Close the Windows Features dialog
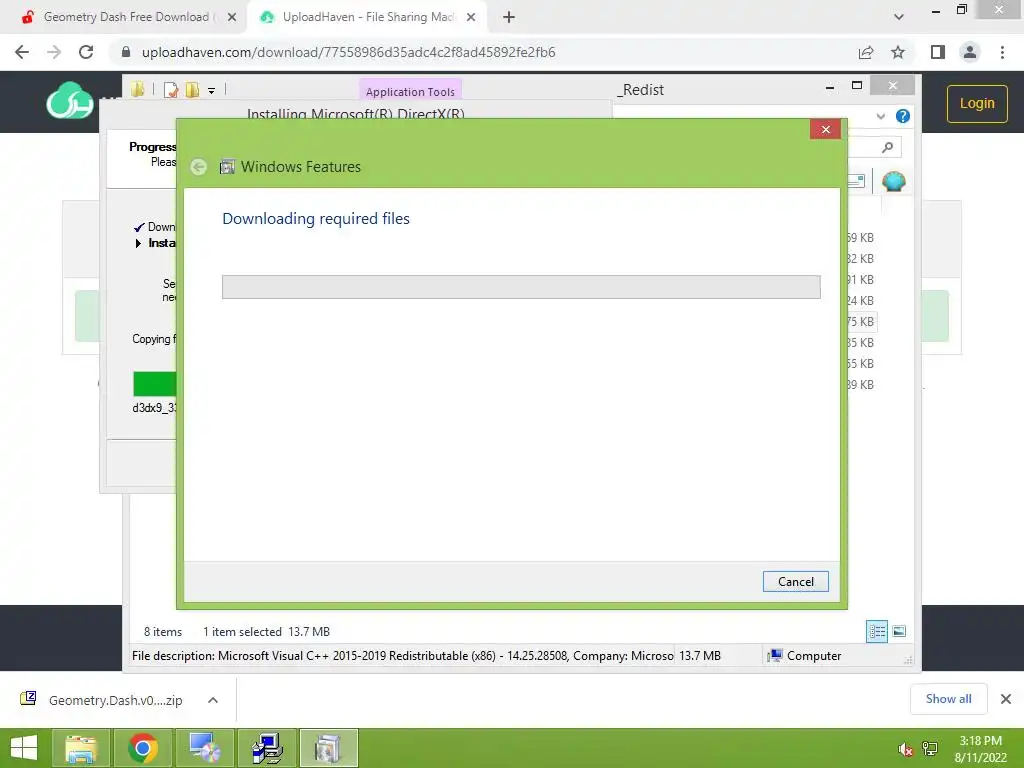1024x768 pixels. coord(825,129)
